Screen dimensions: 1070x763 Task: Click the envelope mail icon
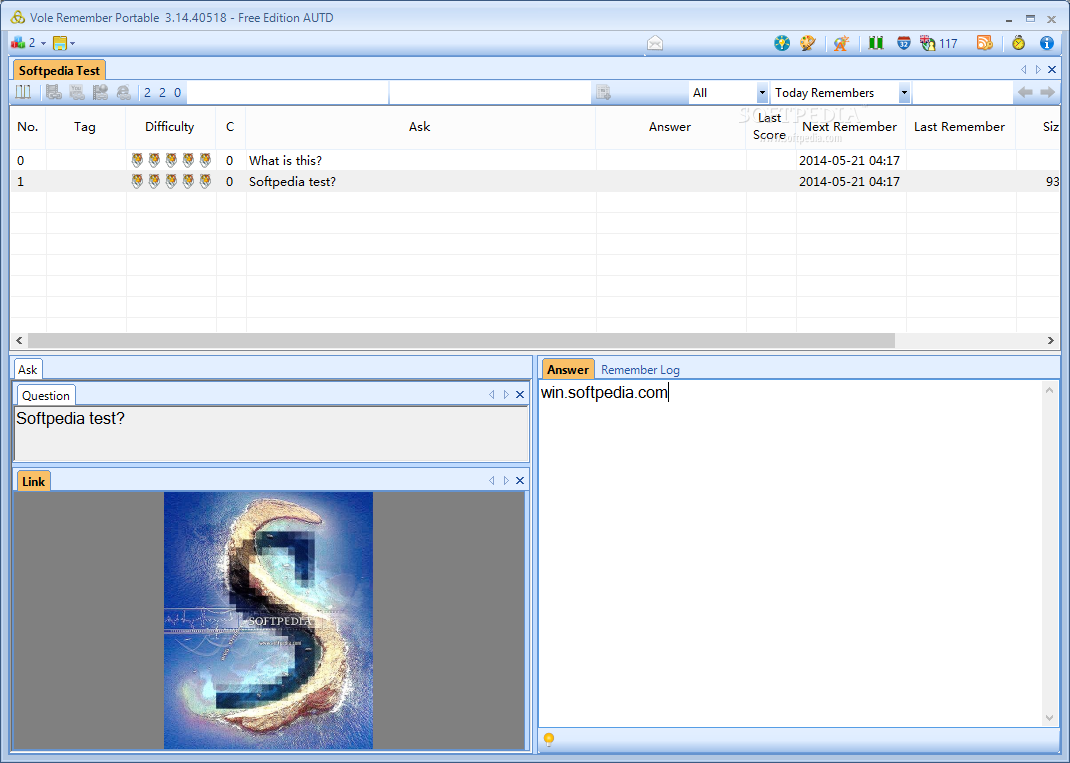pyautogui.click(x=655, y=44)
